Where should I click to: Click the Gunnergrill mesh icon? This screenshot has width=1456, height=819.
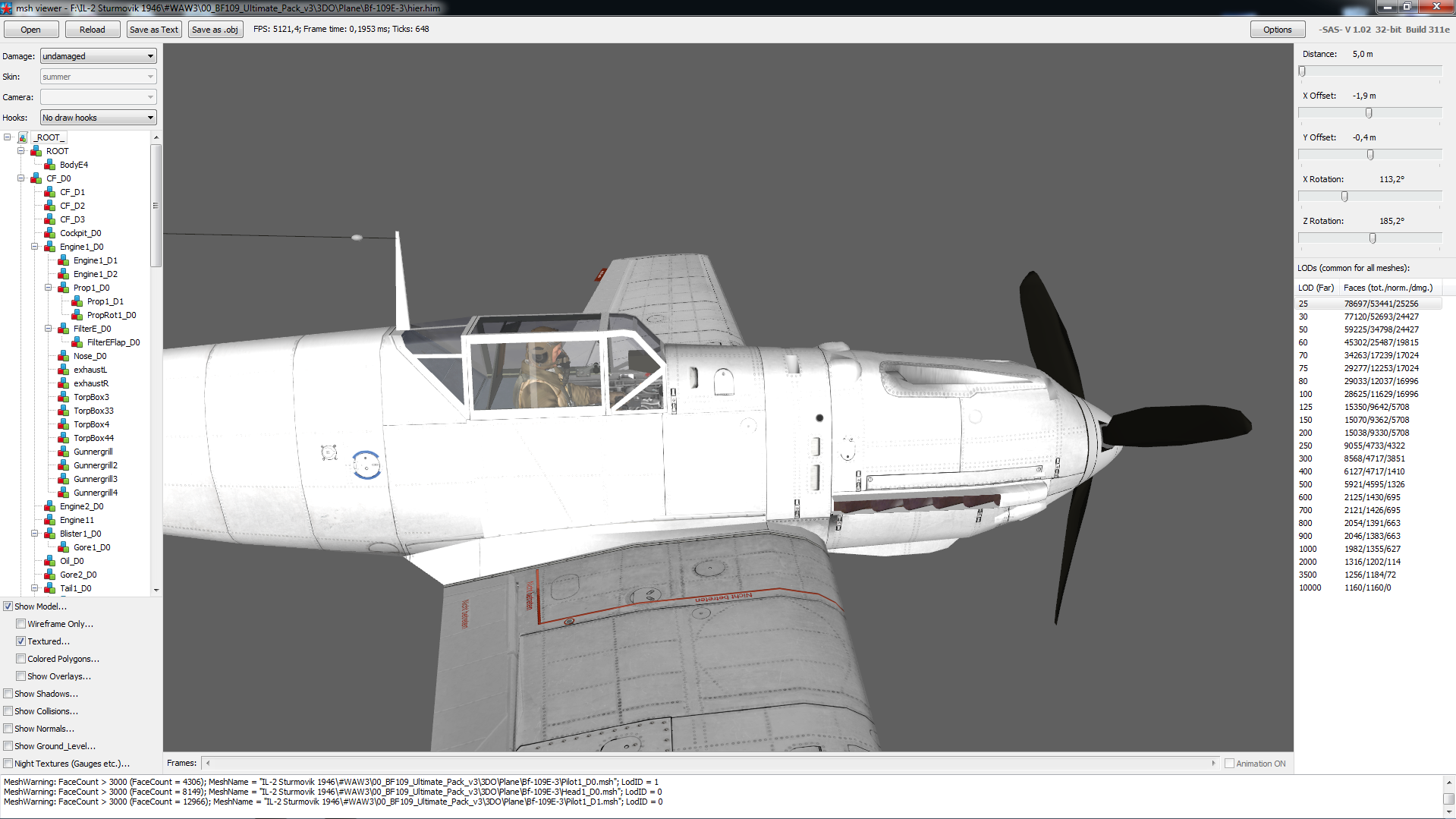click(63, 452)
